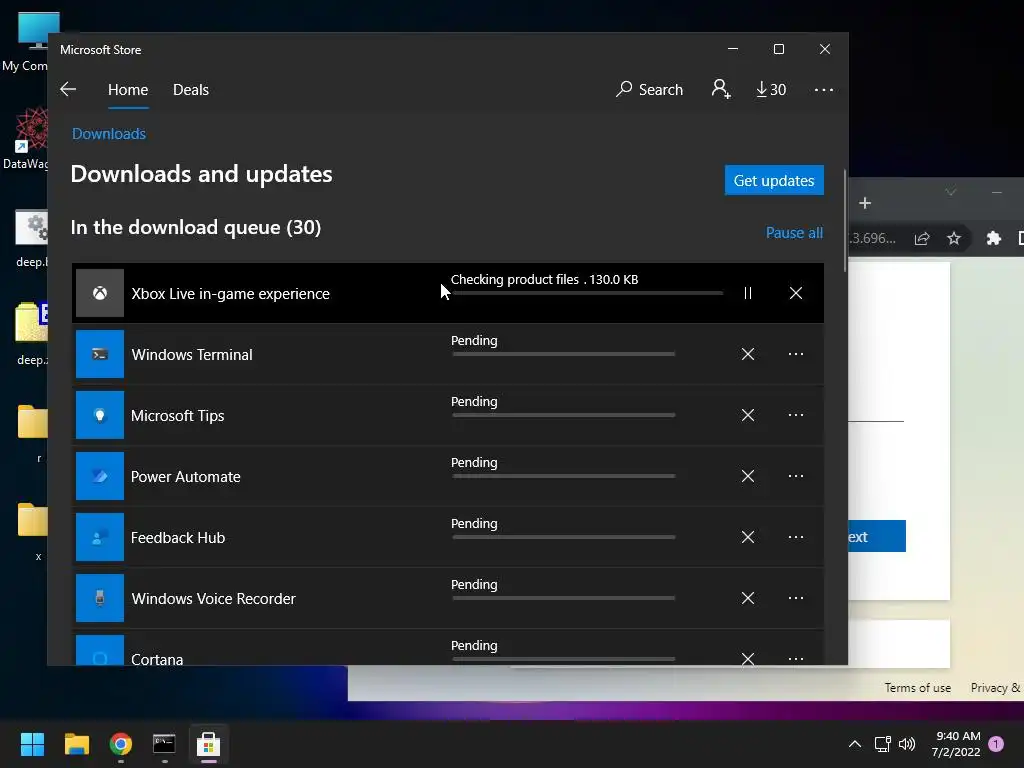Open the Windows Start menu
The height and width of the screenshot is (768, 1024).
(32, 744)
